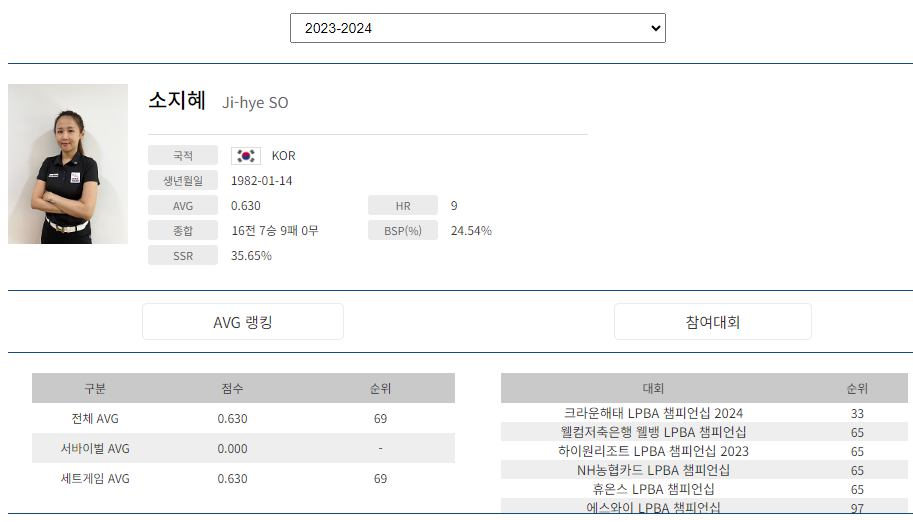Screen dimensions: 913x522
Task: Click the AVG label in profile info
Action: 183,206
